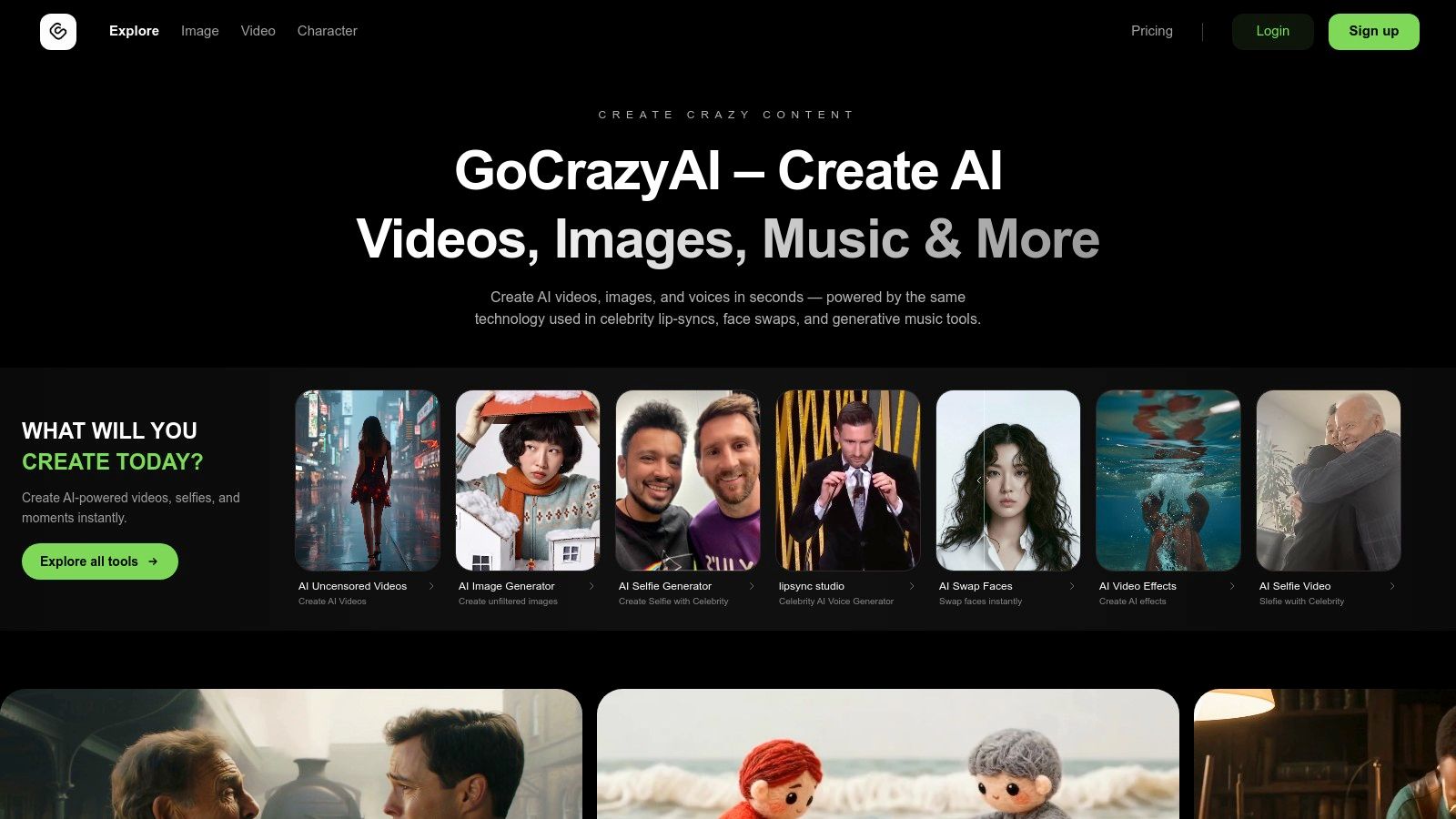The width and height of the screenshot is (1456, 819).
Task: Click the arrow icon on AI Uncensored Videos card
Action: point(431,586)
